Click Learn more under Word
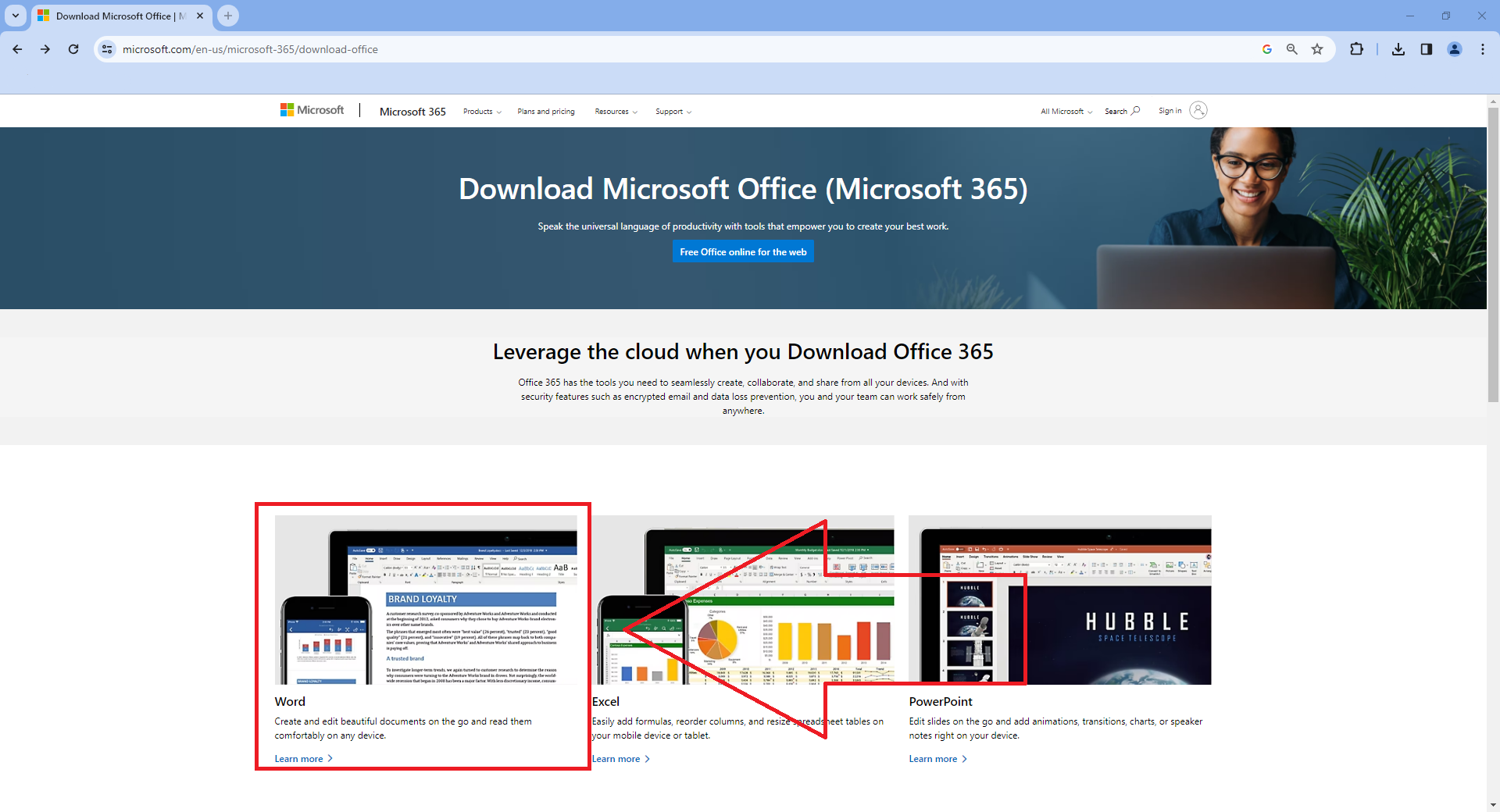The width and height of the screenshot is (1500, 812). point(304,759)
